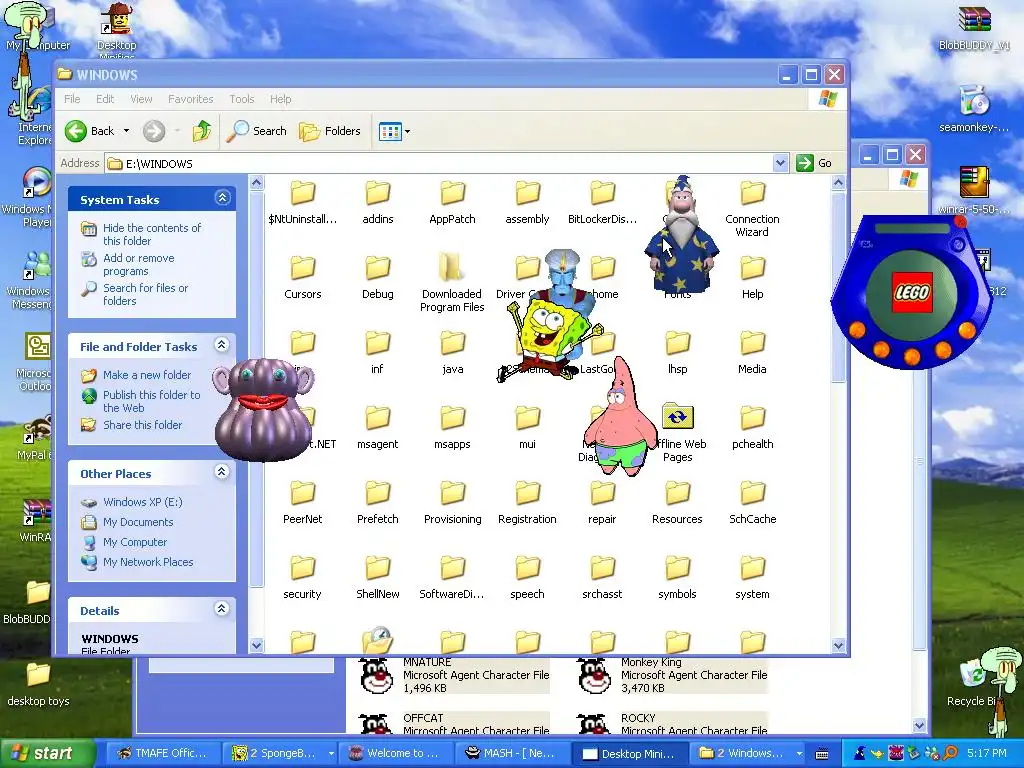
Task: Collapse the File and Folder Tasks panel
Action: pyautogui.click(x=222, y=345)
